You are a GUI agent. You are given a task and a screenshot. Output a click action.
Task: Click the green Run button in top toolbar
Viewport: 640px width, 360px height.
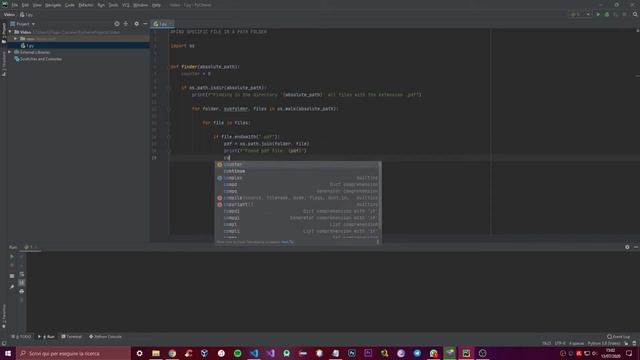pos(598,14)
